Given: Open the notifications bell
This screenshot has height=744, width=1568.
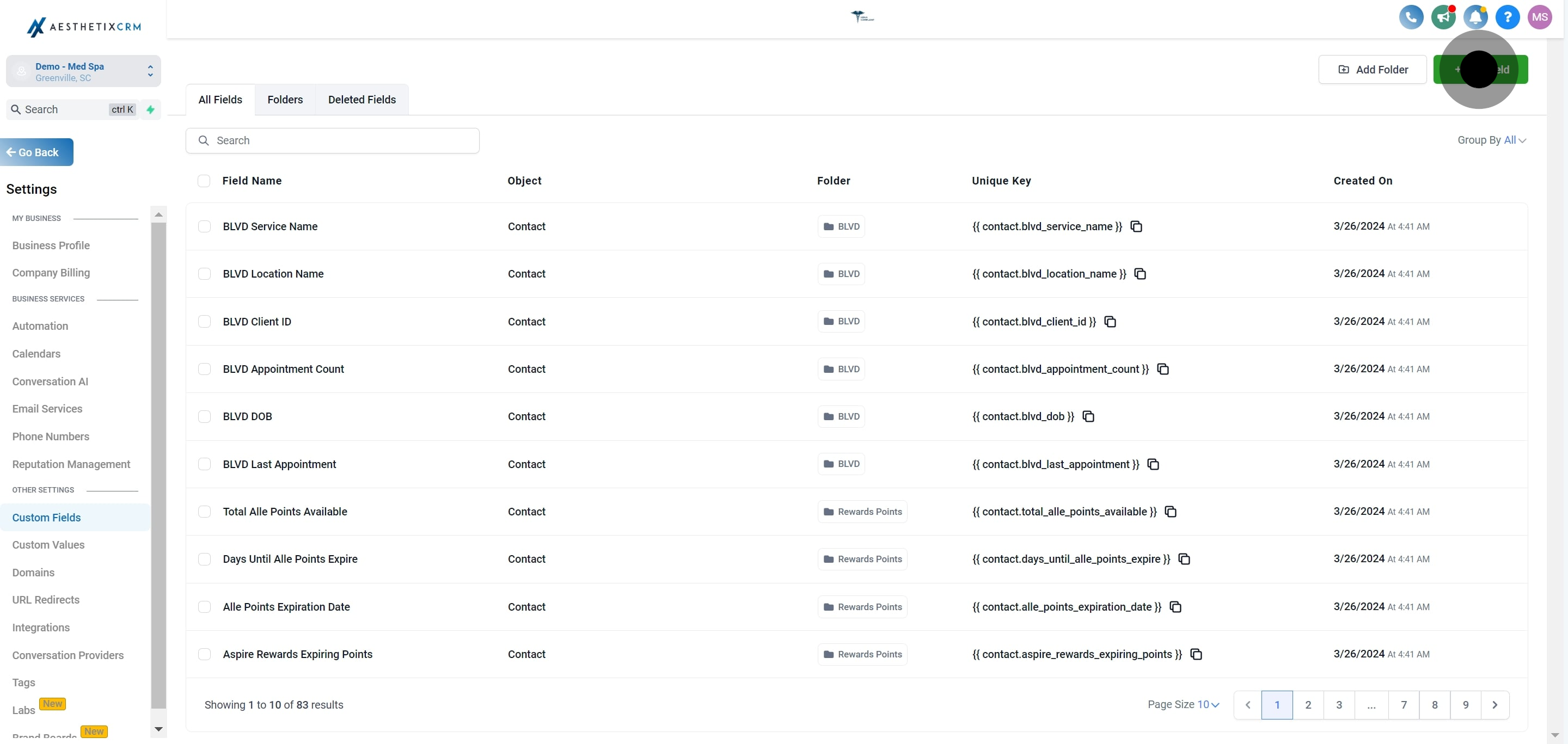Looking at the screenshot, I should coord(1475,17).
